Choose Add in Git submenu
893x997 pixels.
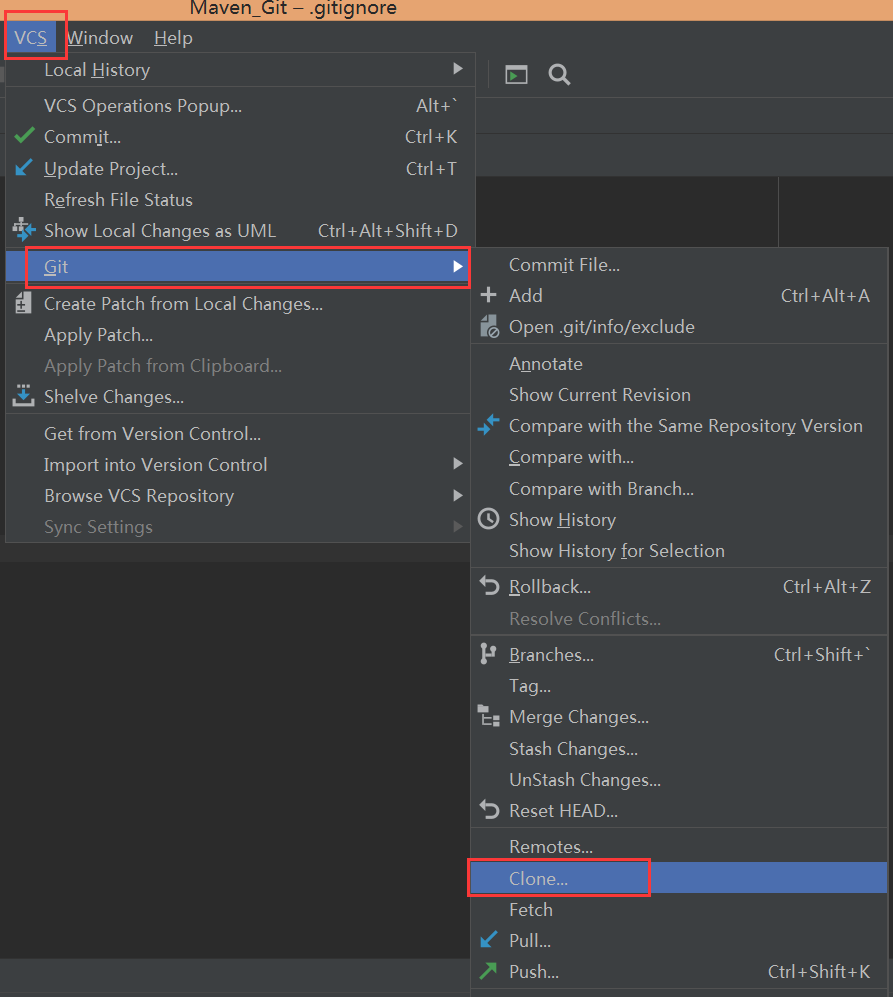679,296
